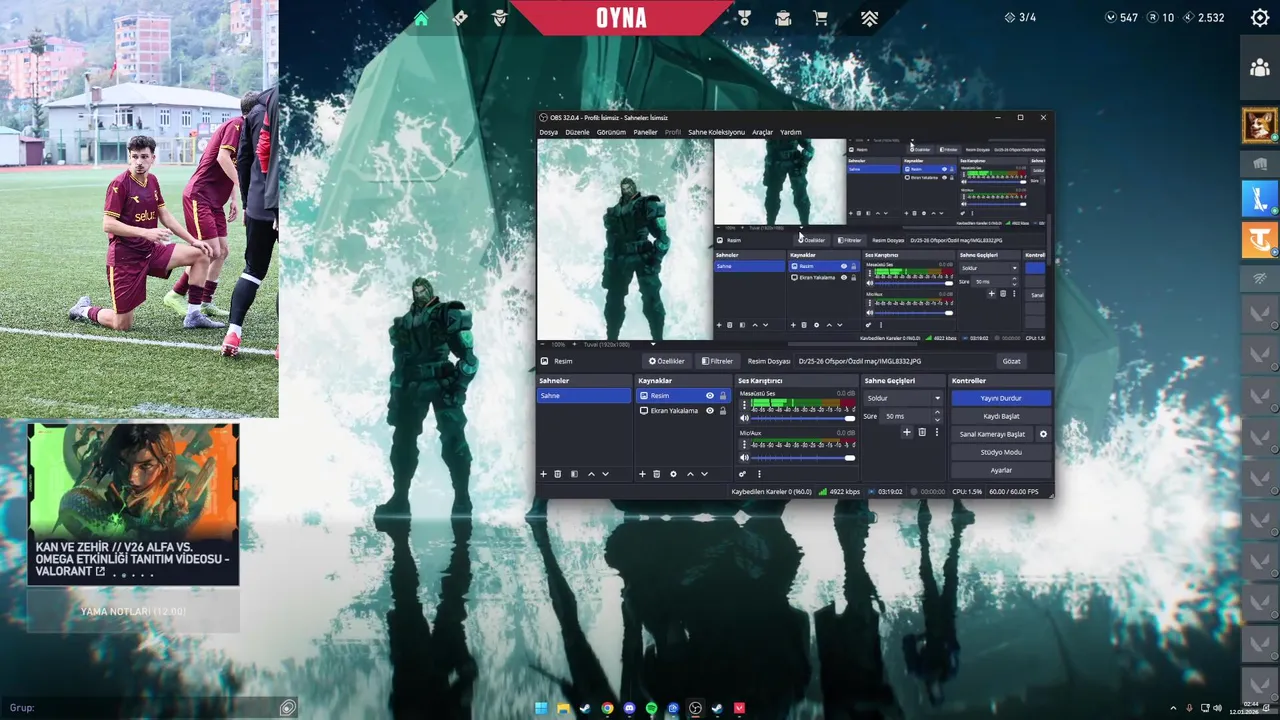
Task: Open Valorant rank chevrons icon
Action: [x=869, y=18]
